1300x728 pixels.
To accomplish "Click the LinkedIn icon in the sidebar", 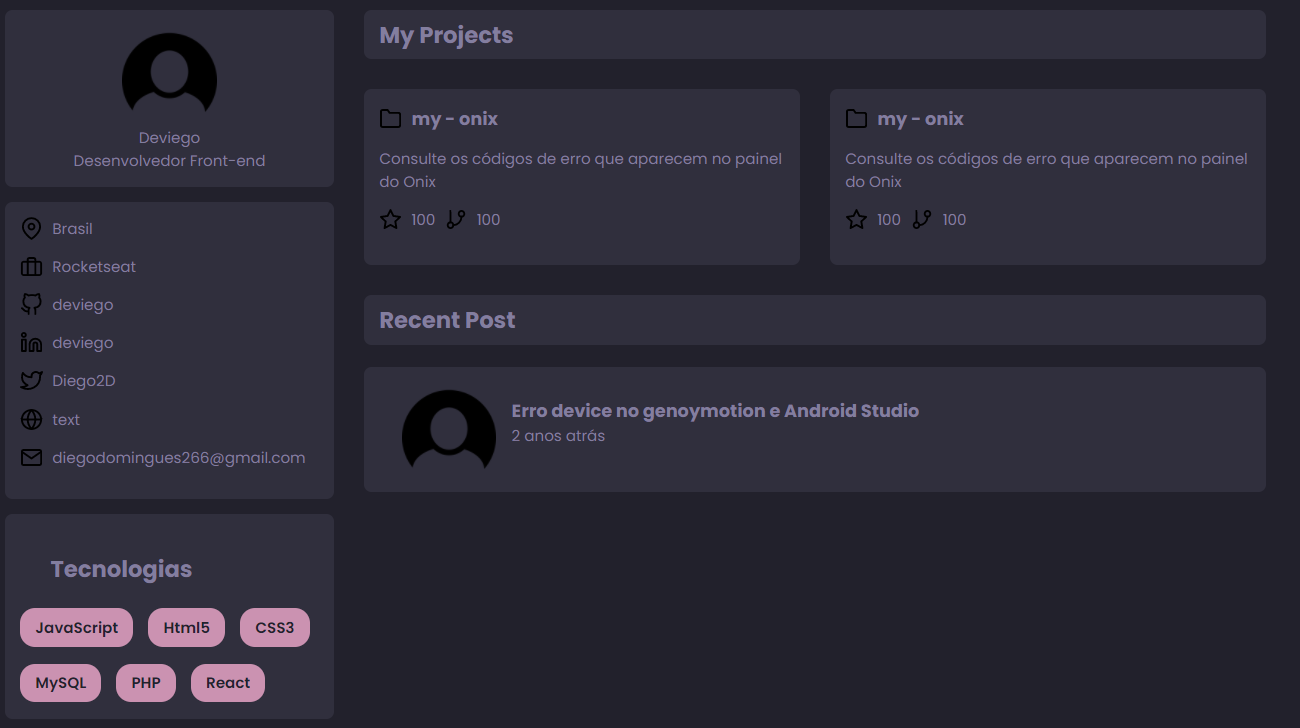I will (31, 342).
